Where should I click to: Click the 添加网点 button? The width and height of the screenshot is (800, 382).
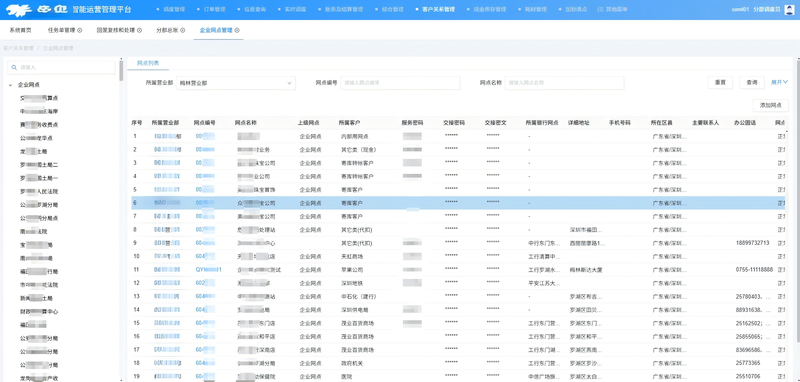770,105
